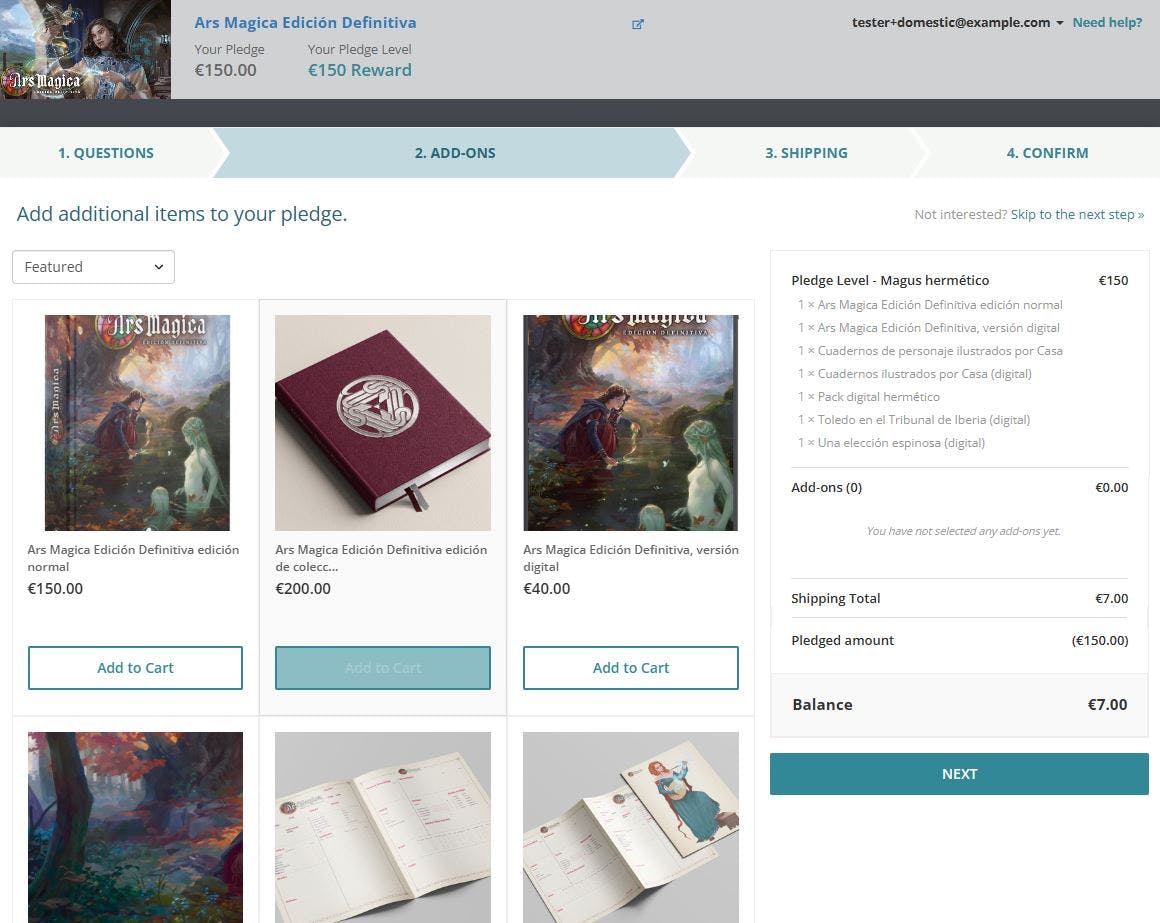Image resolution: width=1160 pixels, height=923 pixels.
Task: View the edición normal book cover image
Action: tap(137, 423)
